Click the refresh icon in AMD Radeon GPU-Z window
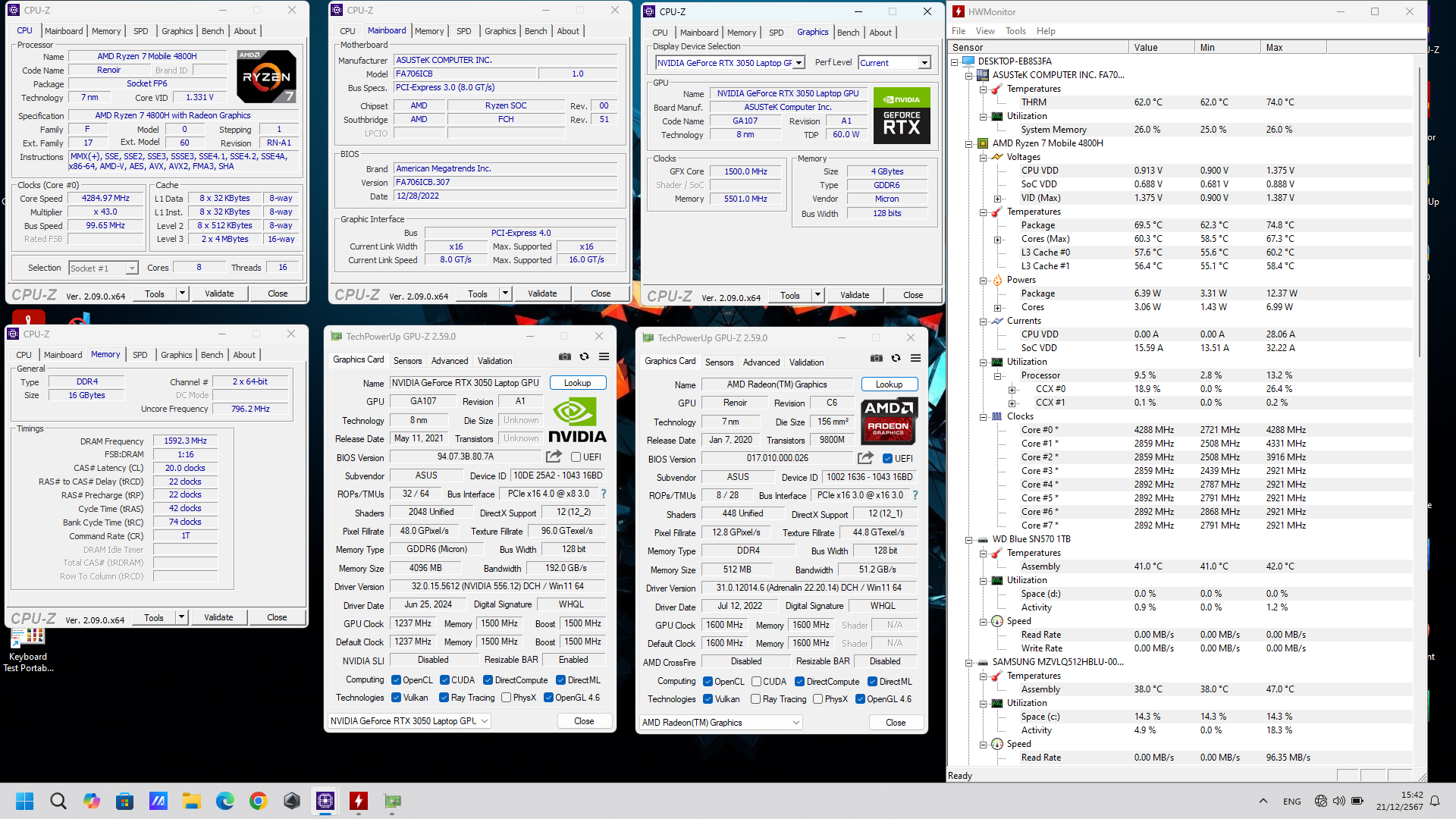The height and width of the screenshot is (819, 1456). pos(896,358)
